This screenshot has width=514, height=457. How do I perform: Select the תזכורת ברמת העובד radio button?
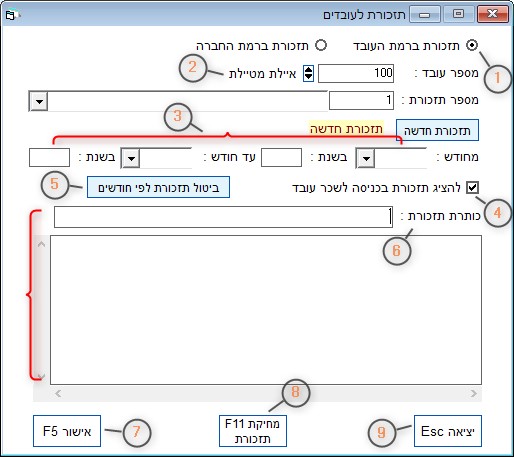coord(472,45)
